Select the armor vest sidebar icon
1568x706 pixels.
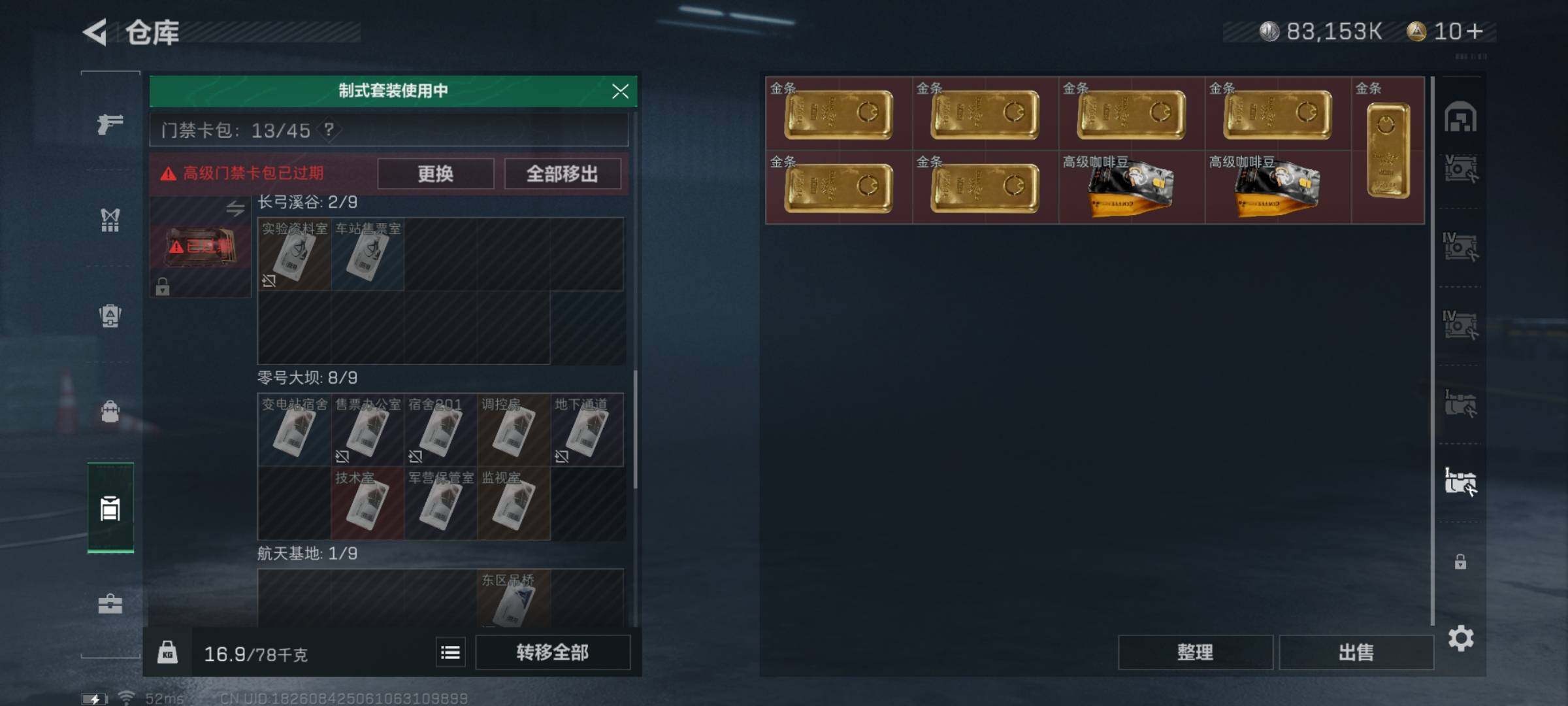tap(110, 220)
